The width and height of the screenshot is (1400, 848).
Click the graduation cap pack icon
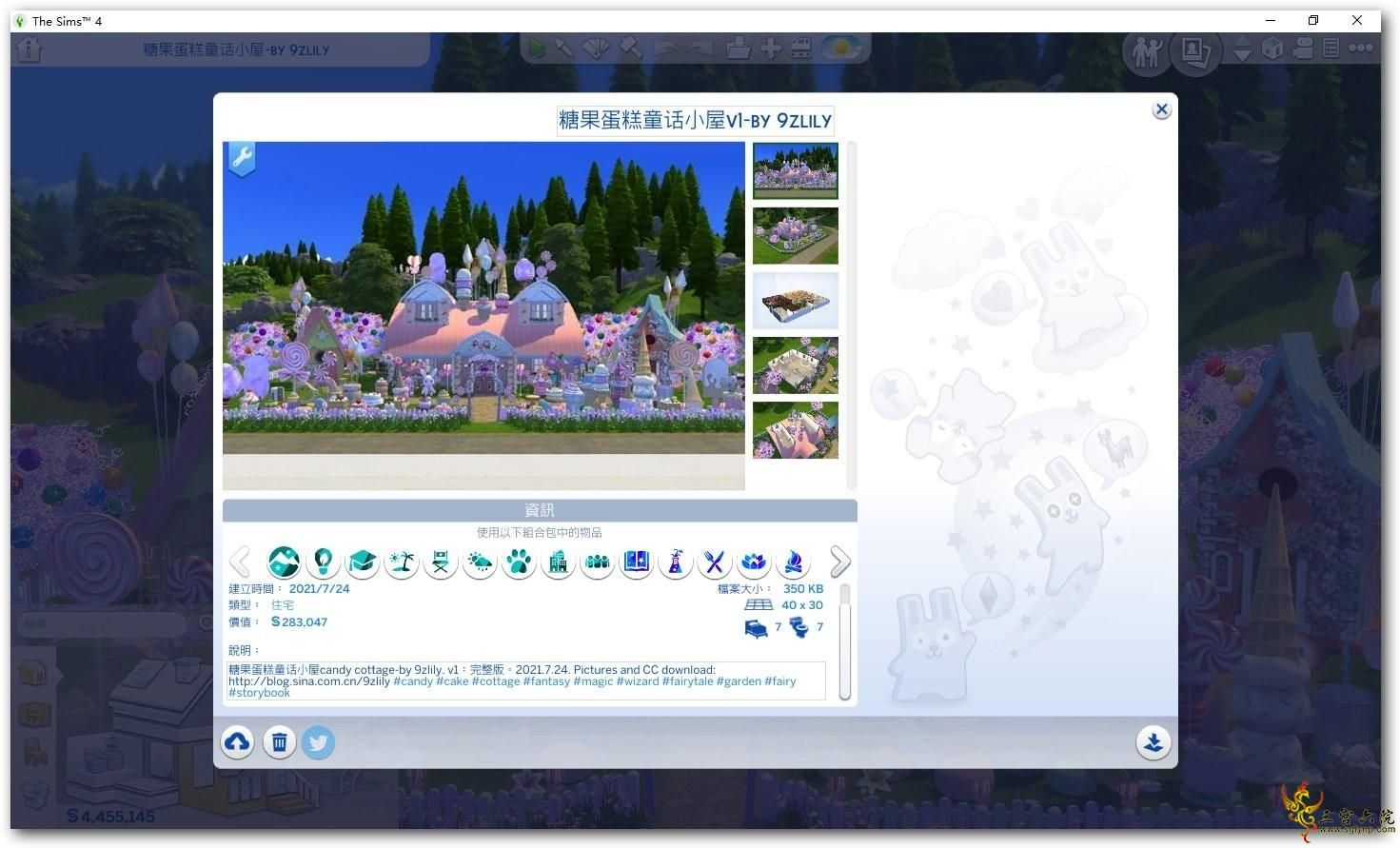pyautogui.click(x=362, y=562)
